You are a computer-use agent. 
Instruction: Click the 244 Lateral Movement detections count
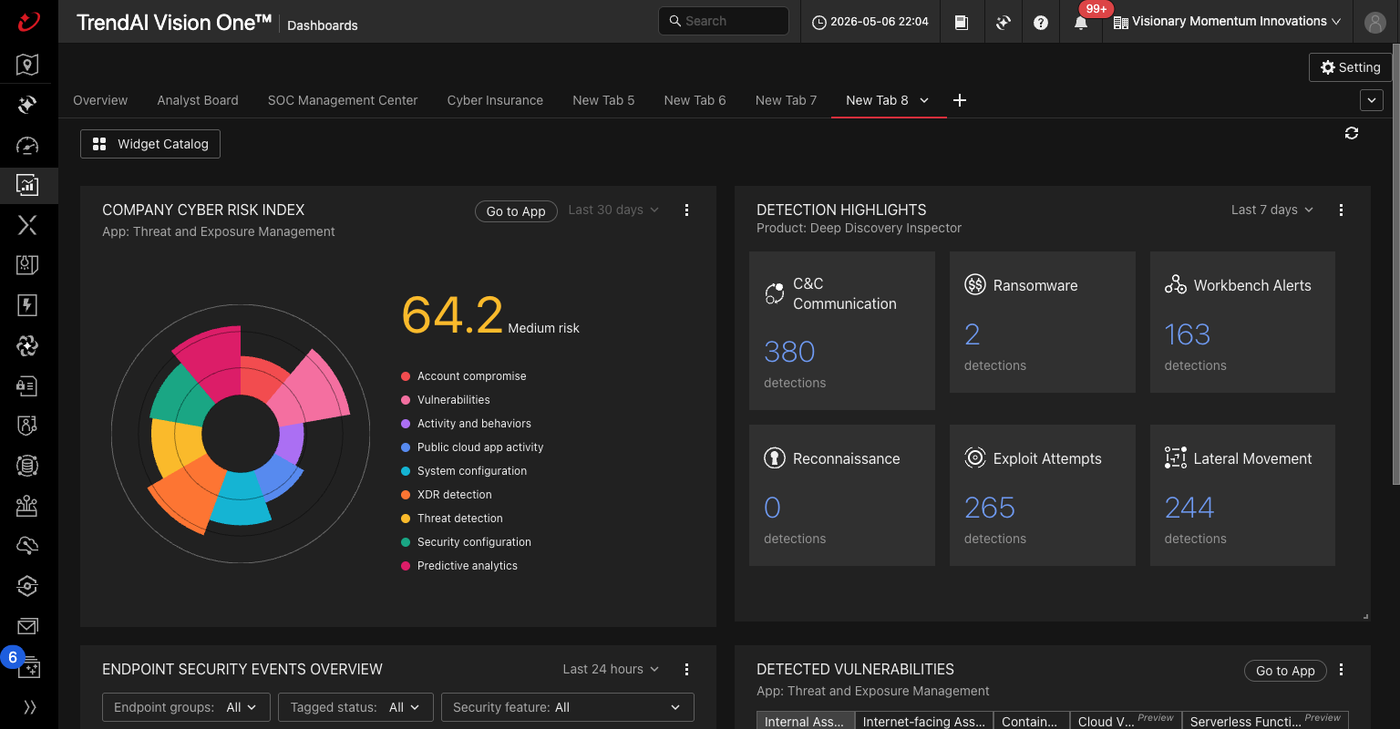click(1190, 508)
